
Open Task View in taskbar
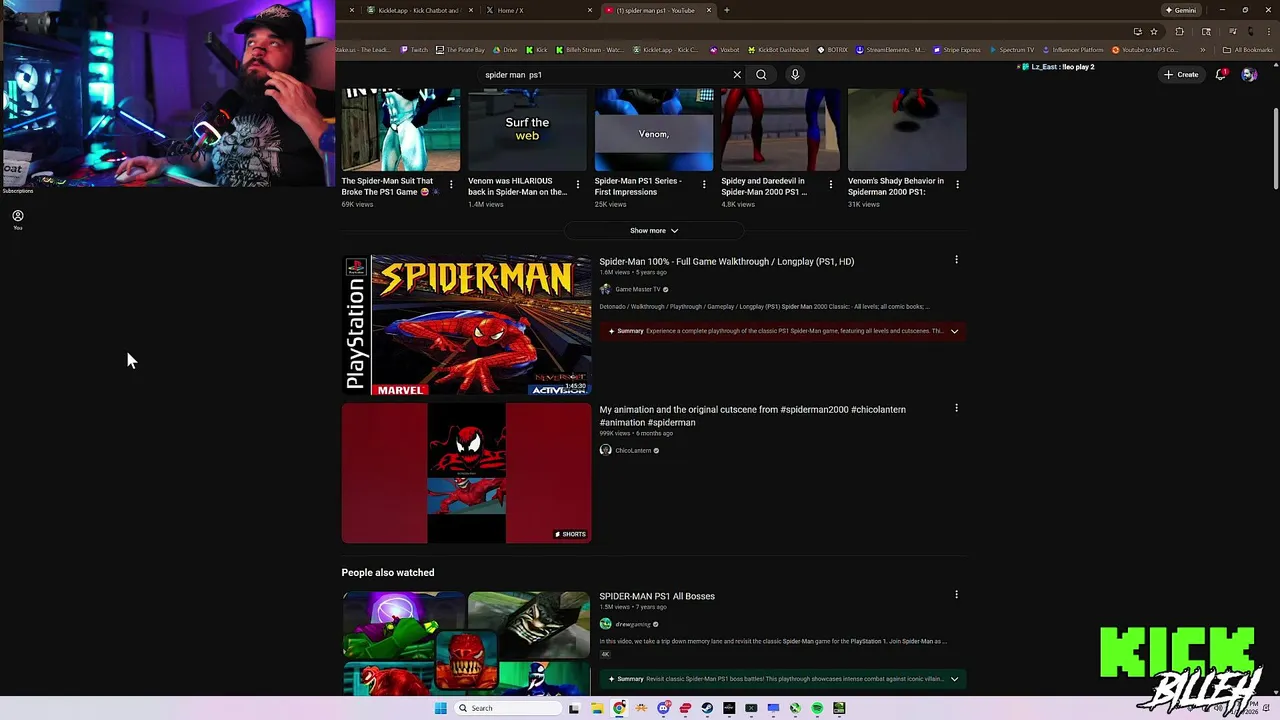[574, 708]
